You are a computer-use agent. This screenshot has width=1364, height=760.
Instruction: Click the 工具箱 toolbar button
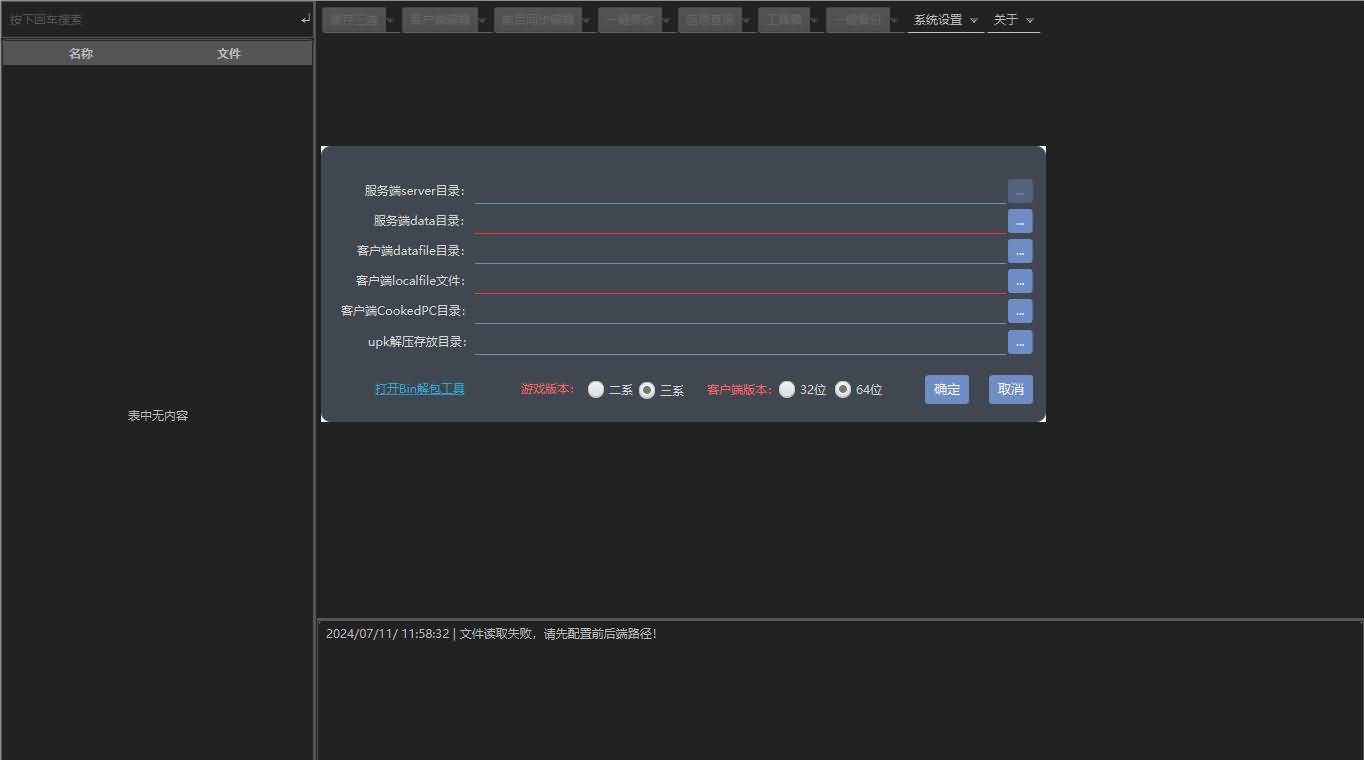tap(784, 19)
